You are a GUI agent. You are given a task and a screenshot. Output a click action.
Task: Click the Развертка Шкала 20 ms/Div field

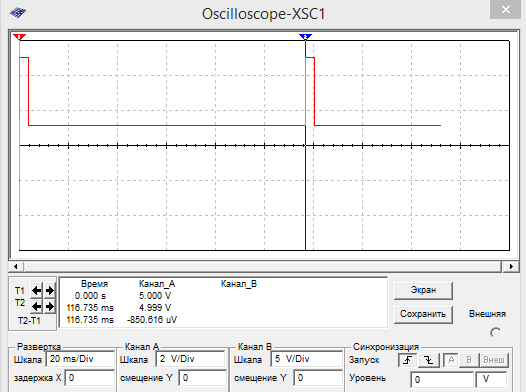(x=80, y=359)
